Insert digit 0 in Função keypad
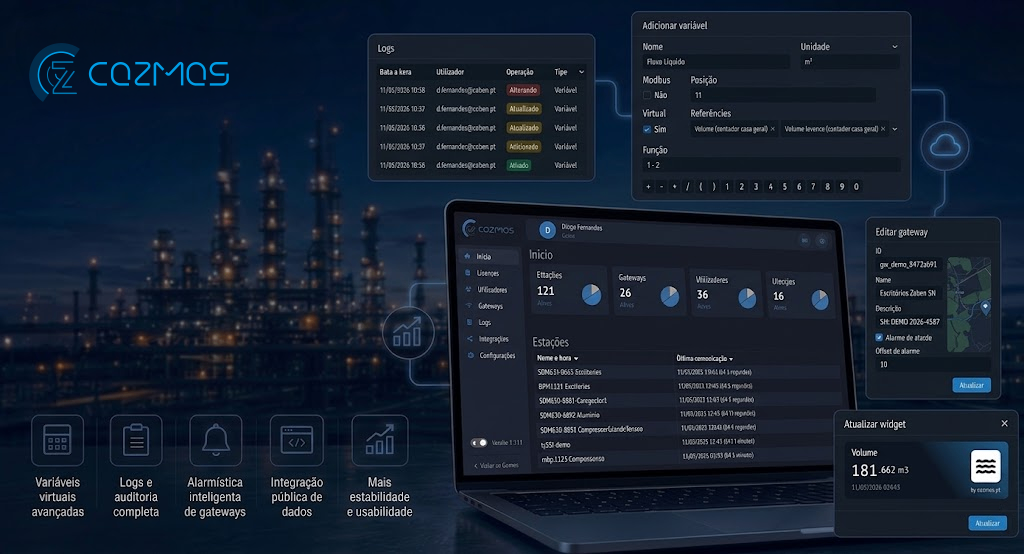 [856, 187]
